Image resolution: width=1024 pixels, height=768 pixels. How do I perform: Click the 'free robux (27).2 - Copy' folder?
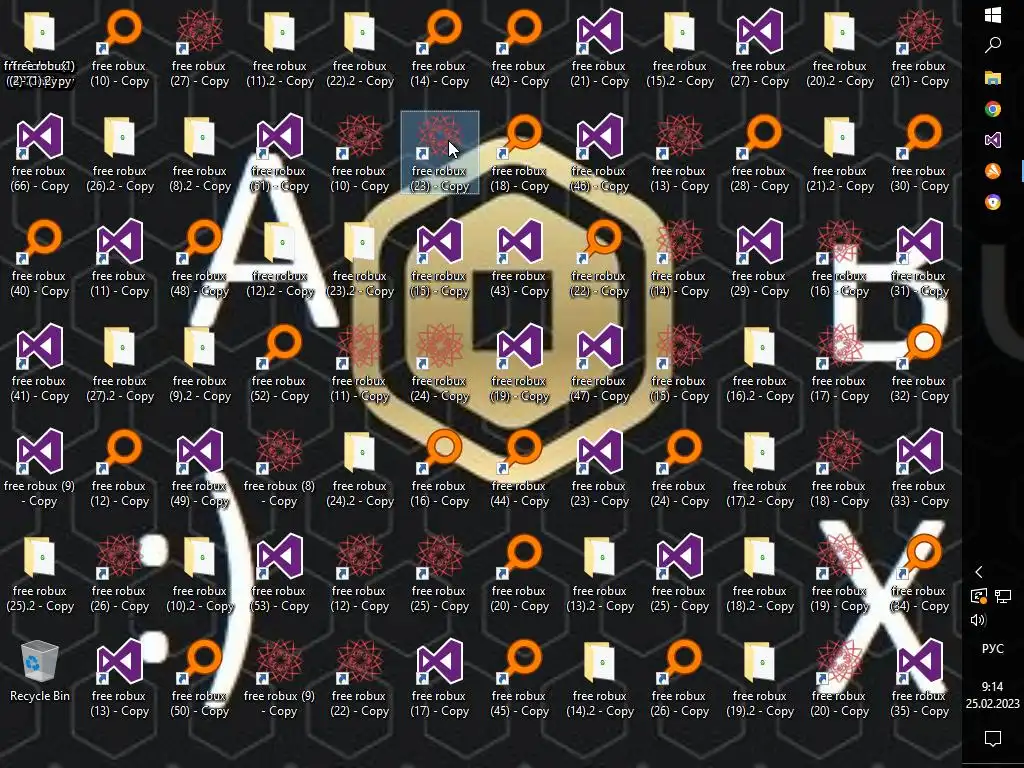pos(120,363)
